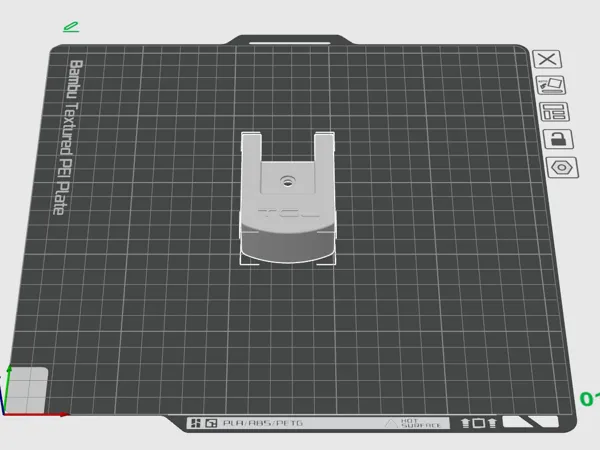
Task: Click the arrange objects plate icon
Action: (x=554, y=112)
